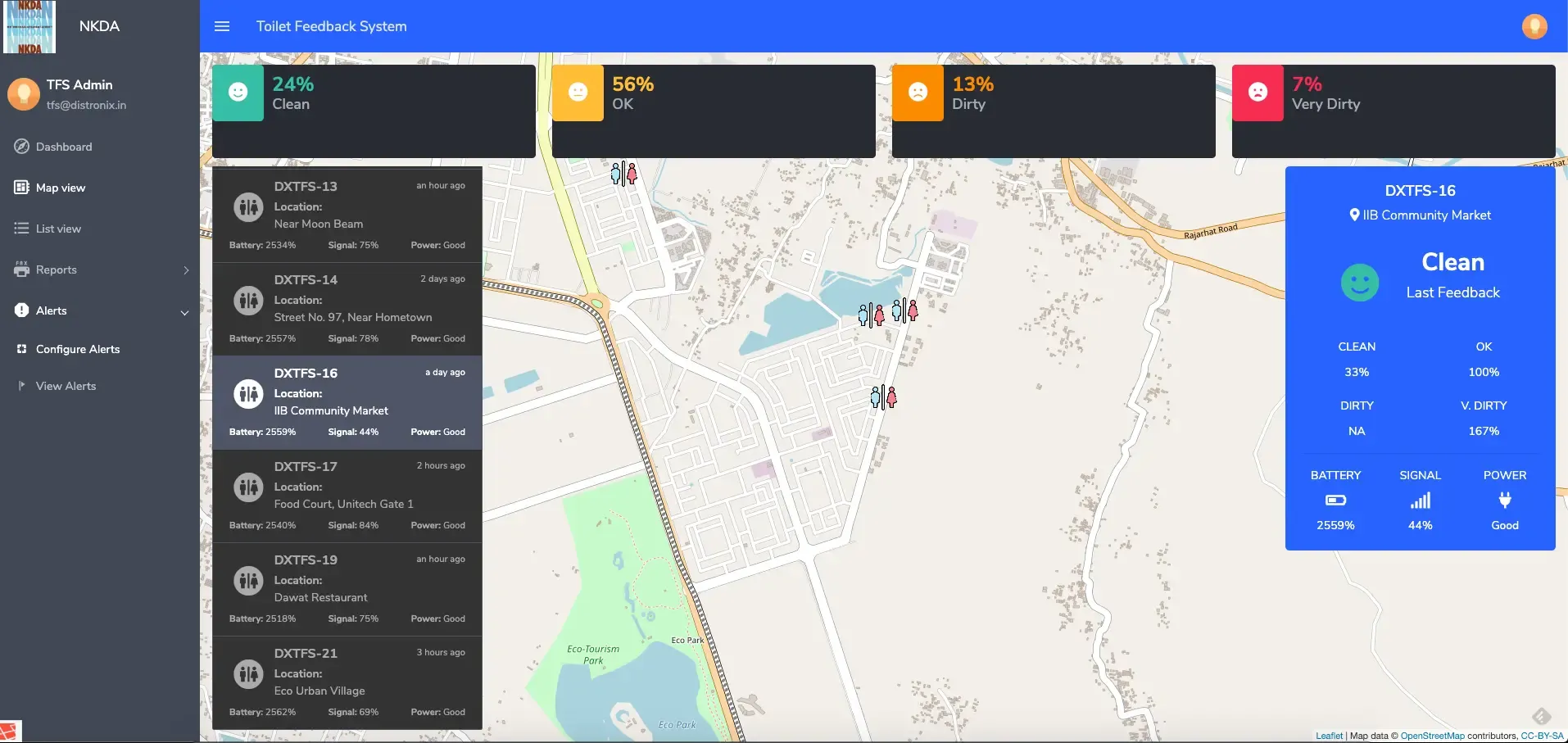Click the signal bars icon in DXTFS-16 popup
This screenshot has width=1568, height=743.
[1421, 501]
